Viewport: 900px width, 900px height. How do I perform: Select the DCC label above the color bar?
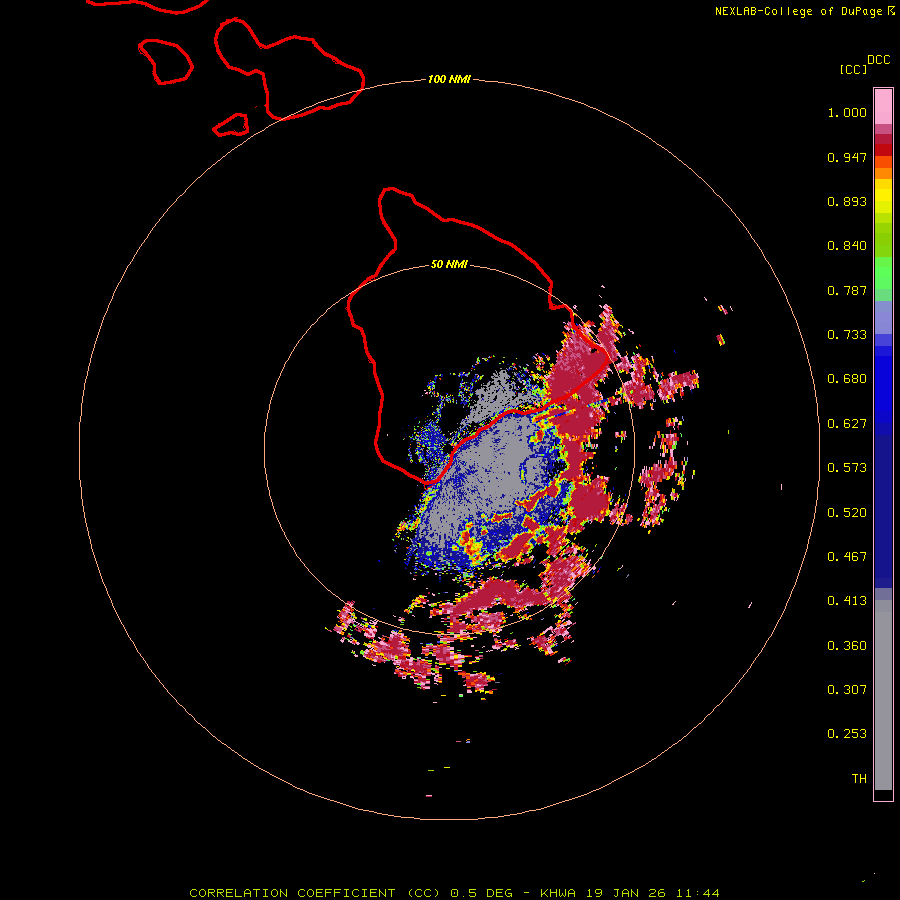click(x=878, y=60)
